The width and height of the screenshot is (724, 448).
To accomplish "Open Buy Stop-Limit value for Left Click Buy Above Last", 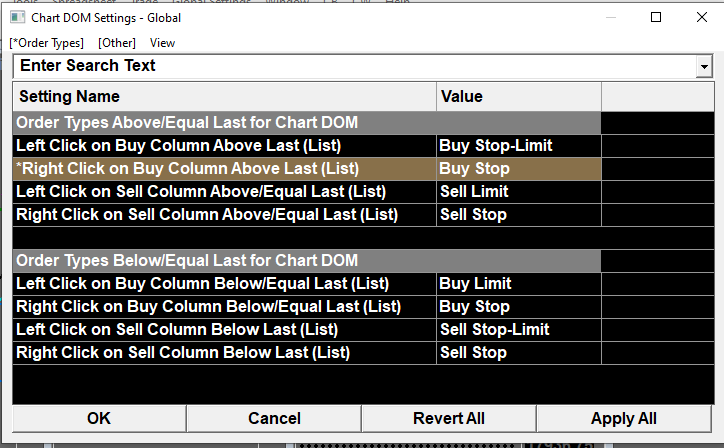I will tap(518, 146).
